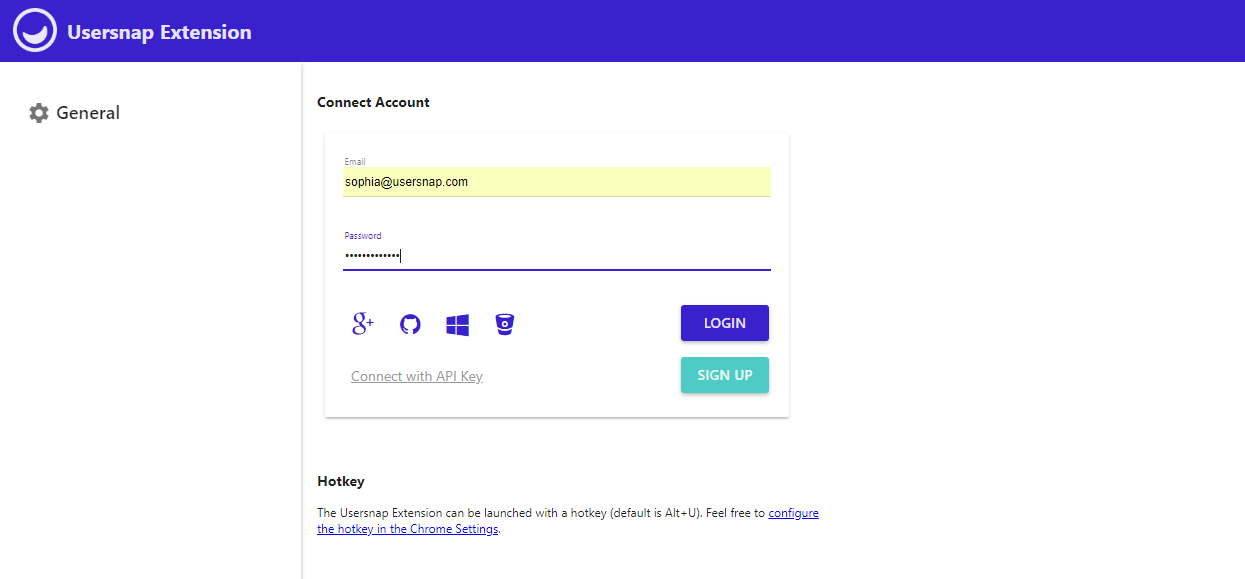Click the Connect Account heading

[x=373, y=102]
